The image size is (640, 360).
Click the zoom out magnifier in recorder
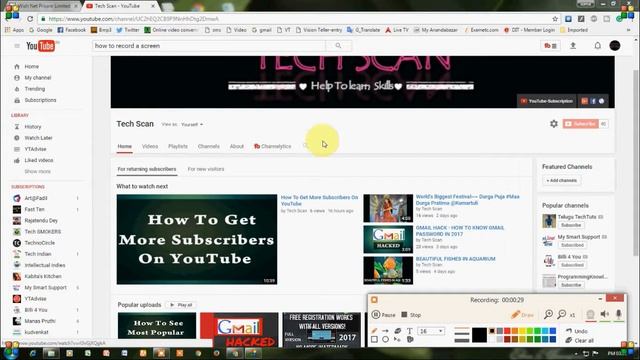pos(562,314)
